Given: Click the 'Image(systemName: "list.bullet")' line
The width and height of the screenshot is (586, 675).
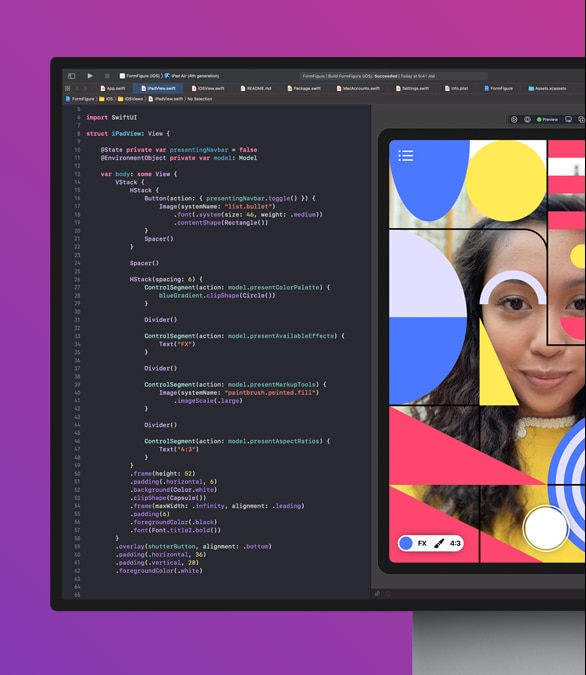Looking at the screenshot, I should coord(217,207).
